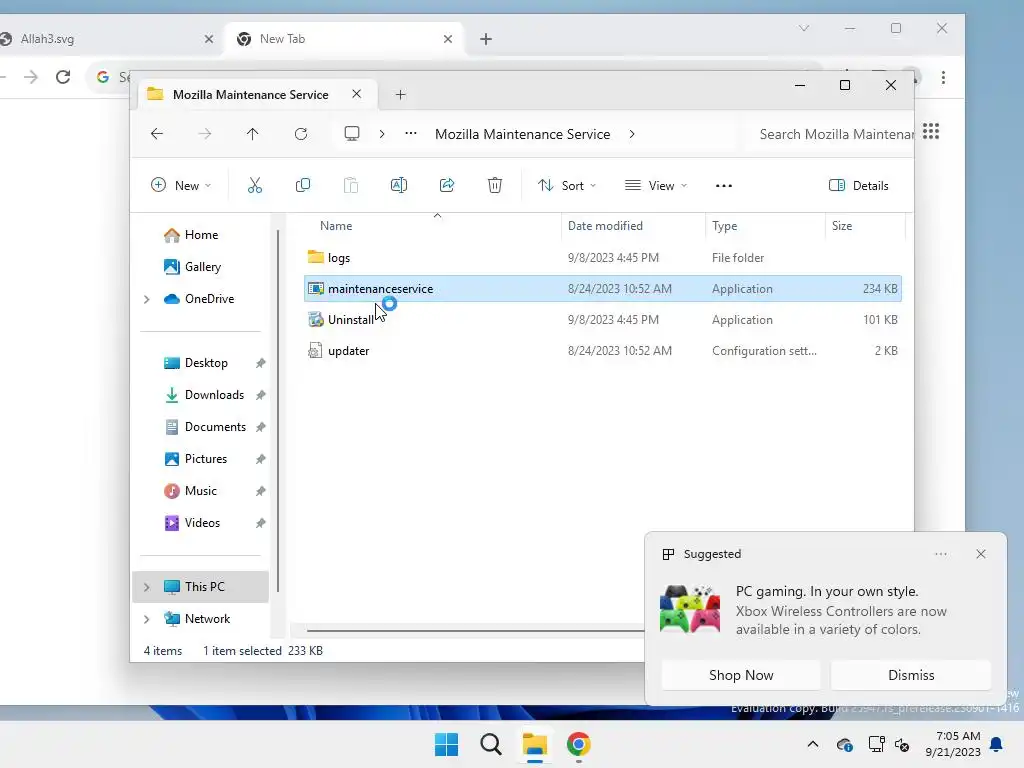
Task: Open the notification options ellipsis in the Suggested popup
Action: pyautogui.click(x=941, y=554)
